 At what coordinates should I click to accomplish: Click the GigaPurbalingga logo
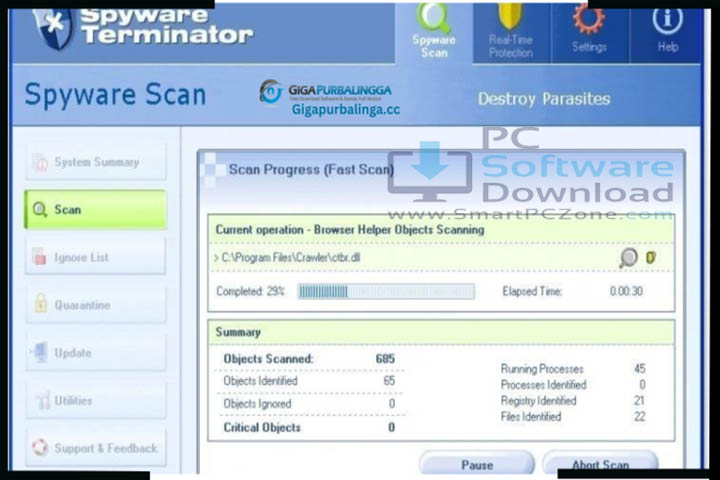point(326,91)
